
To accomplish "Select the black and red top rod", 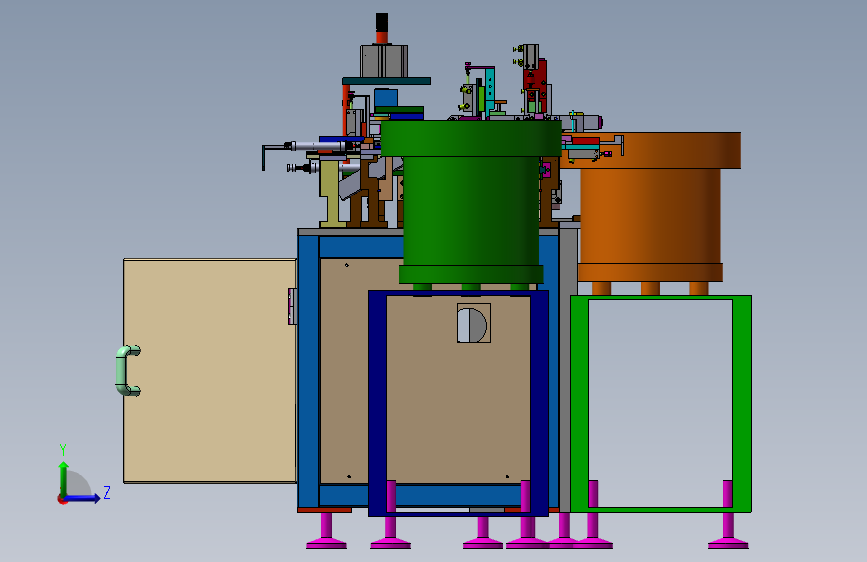I will tap(382, 28).
